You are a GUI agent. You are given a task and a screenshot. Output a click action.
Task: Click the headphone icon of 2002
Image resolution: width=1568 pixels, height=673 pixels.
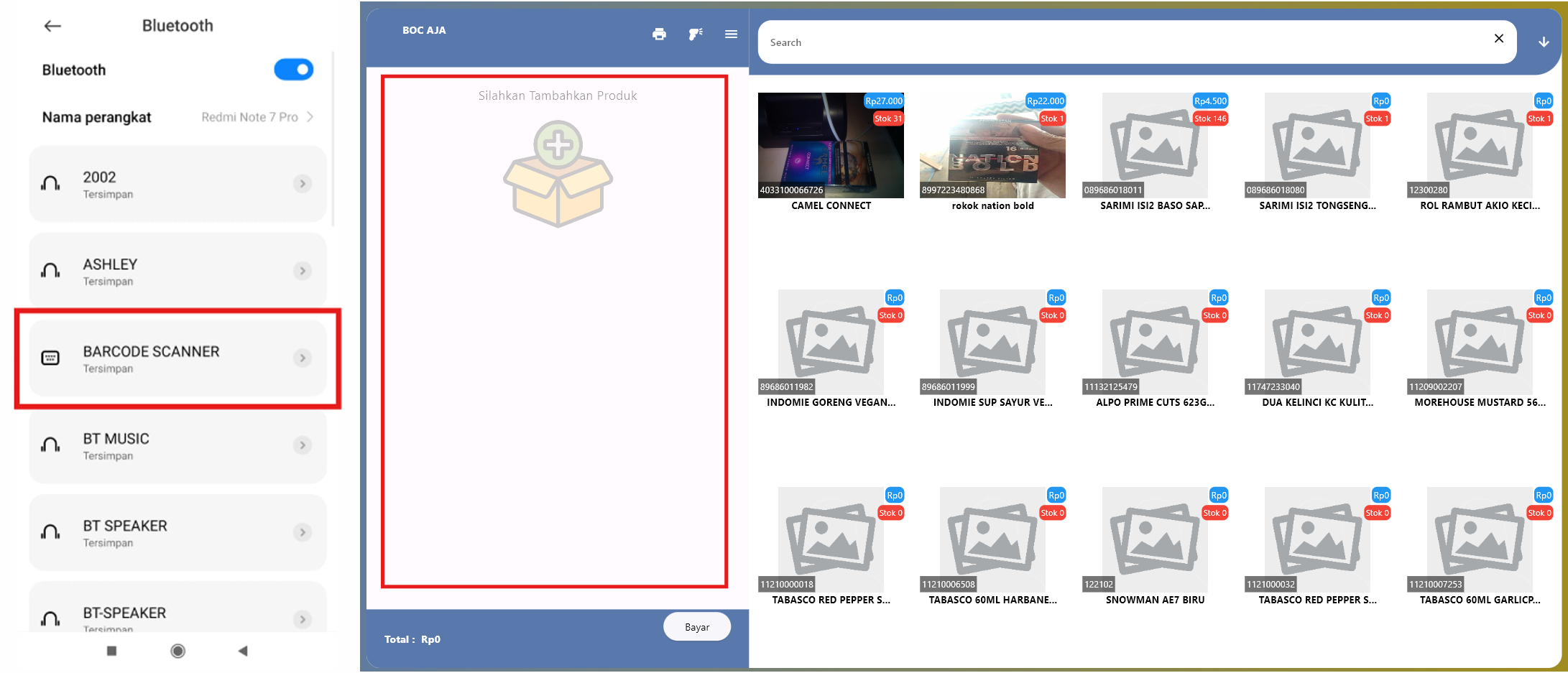tap(50, 184)
